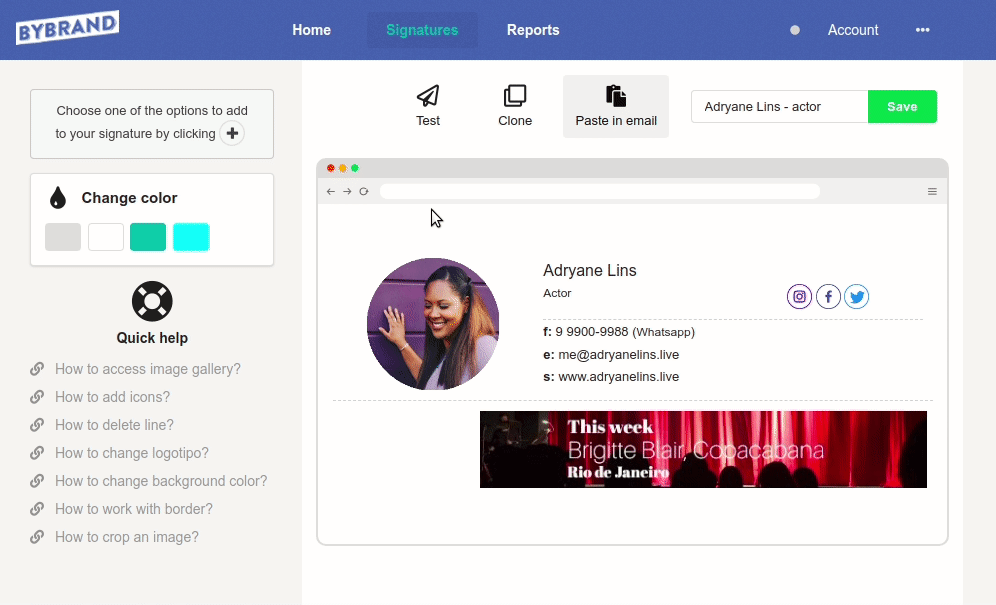Open 'How to work with border?' link

pos(133,509)
